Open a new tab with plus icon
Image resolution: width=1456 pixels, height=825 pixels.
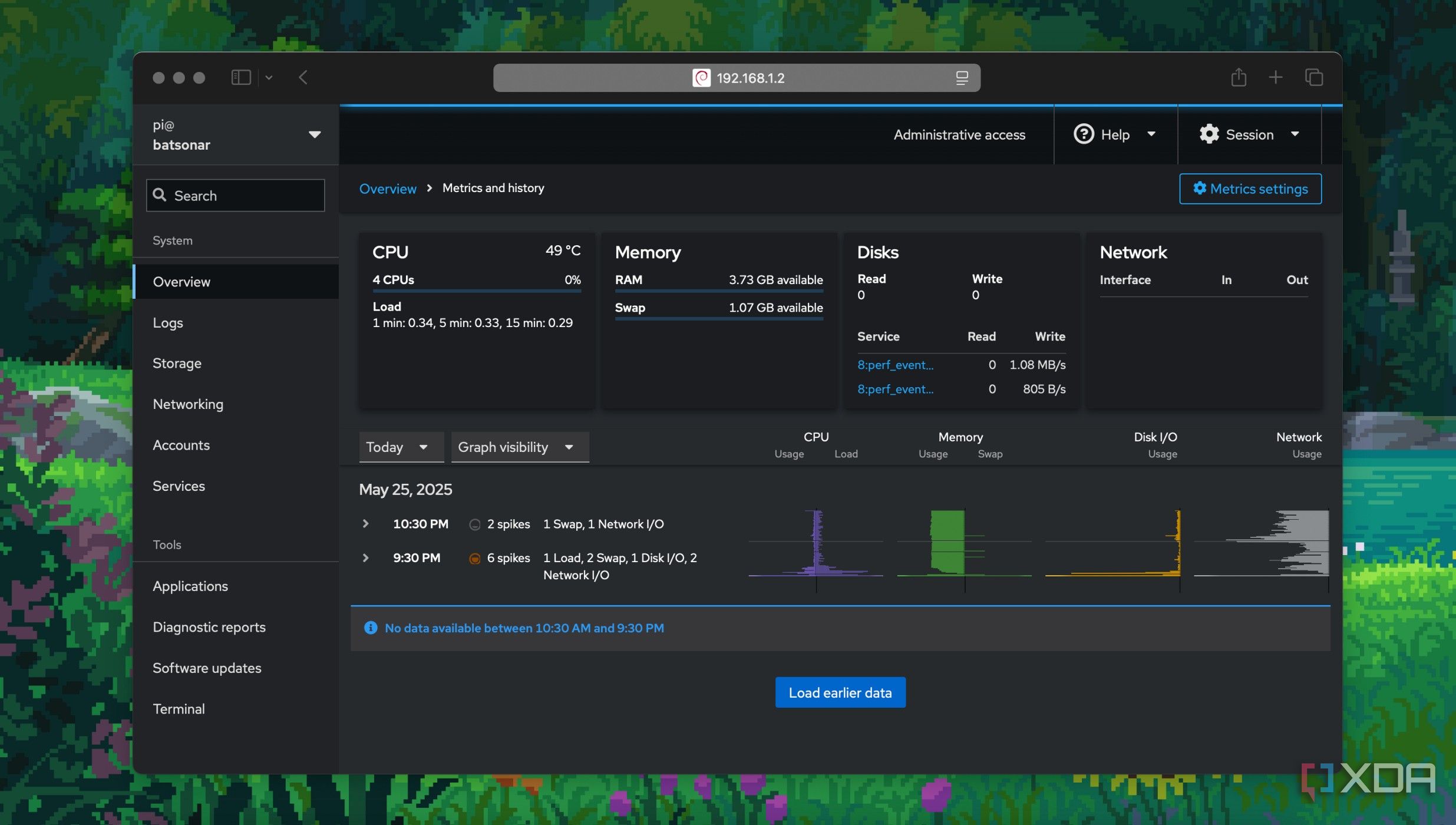click(1276, 77)
